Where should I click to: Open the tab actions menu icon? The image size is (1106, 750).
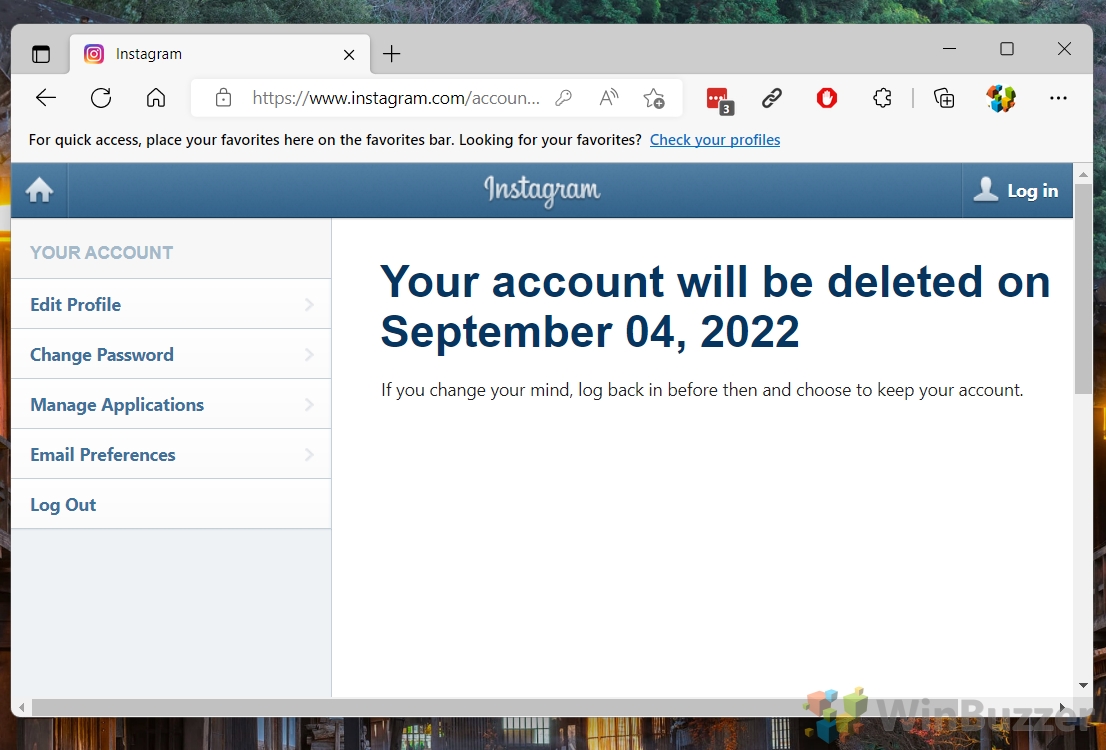click(x=41, y=54)
